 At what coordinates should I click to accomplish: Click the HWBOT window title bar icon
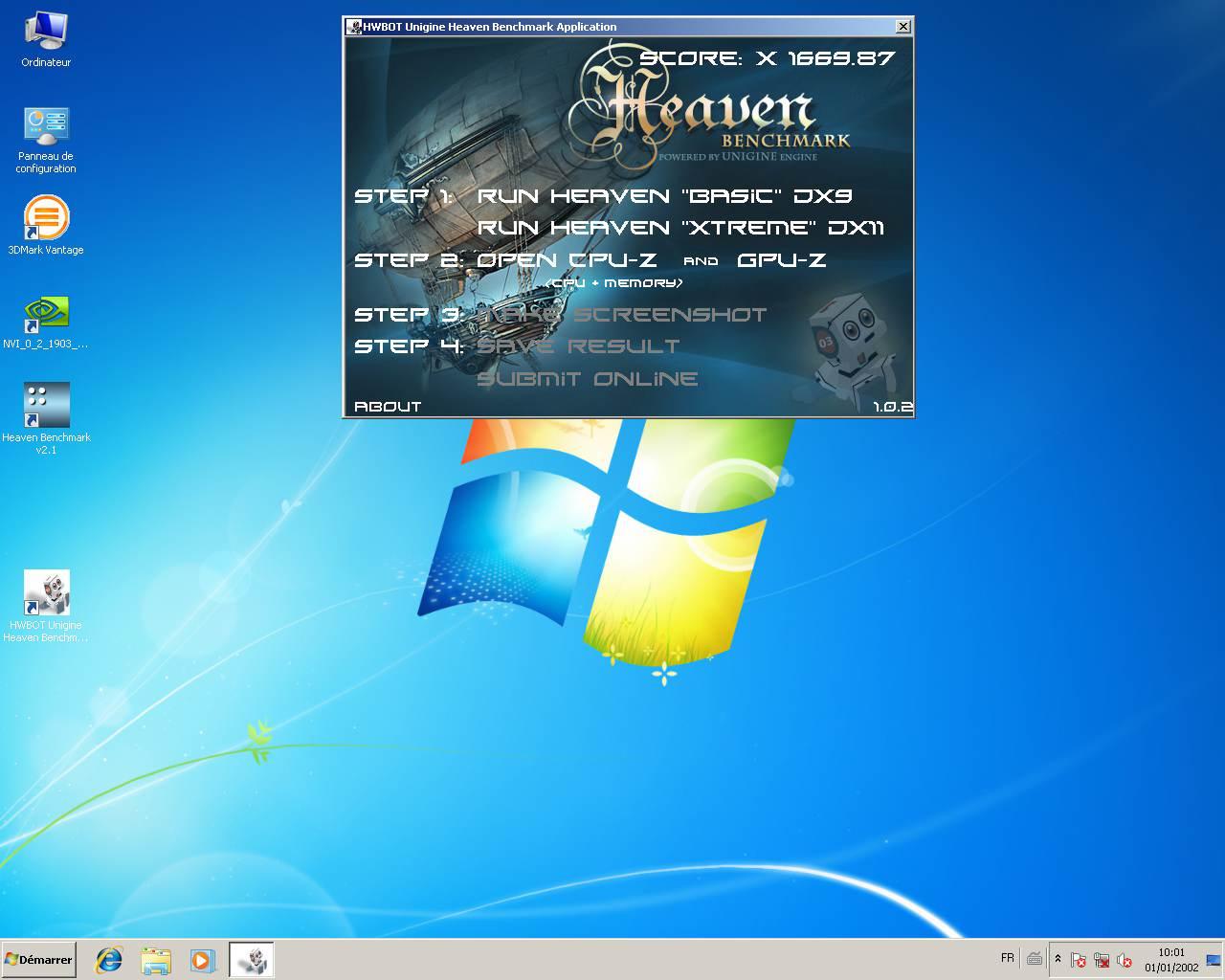pyautogui.click(x=353, y=27)
